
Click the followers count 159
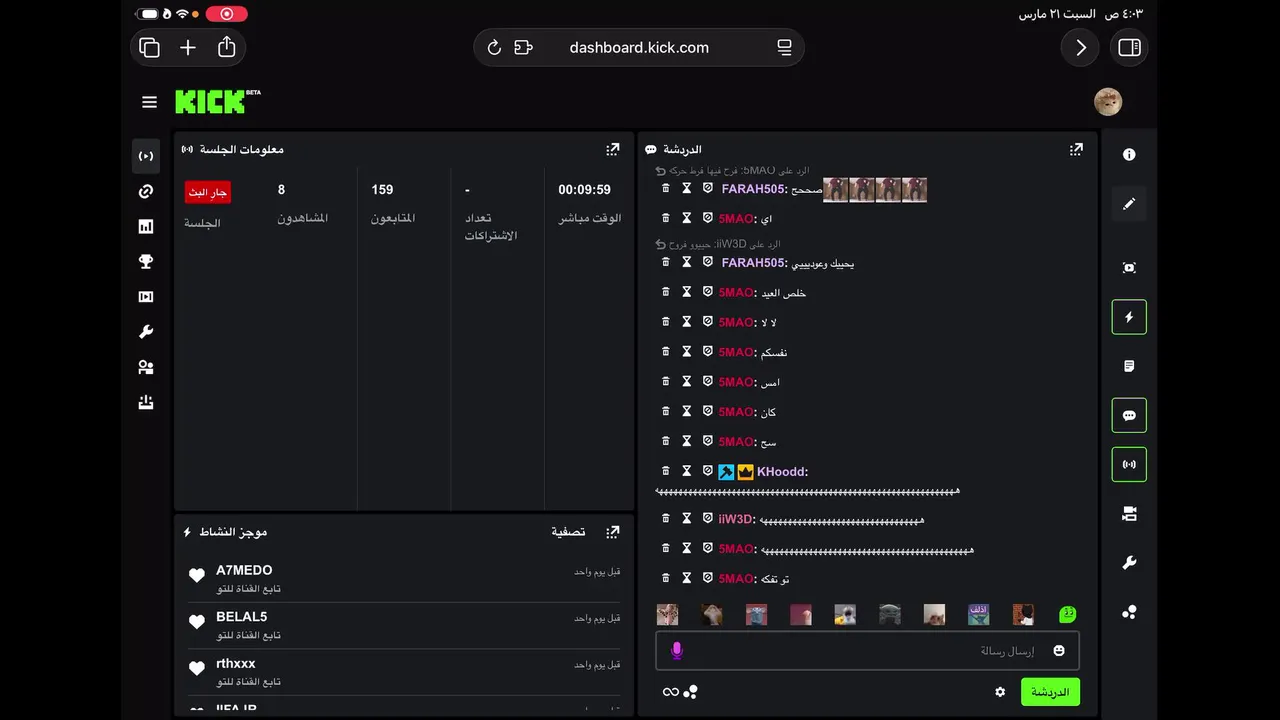pos(382,190)
